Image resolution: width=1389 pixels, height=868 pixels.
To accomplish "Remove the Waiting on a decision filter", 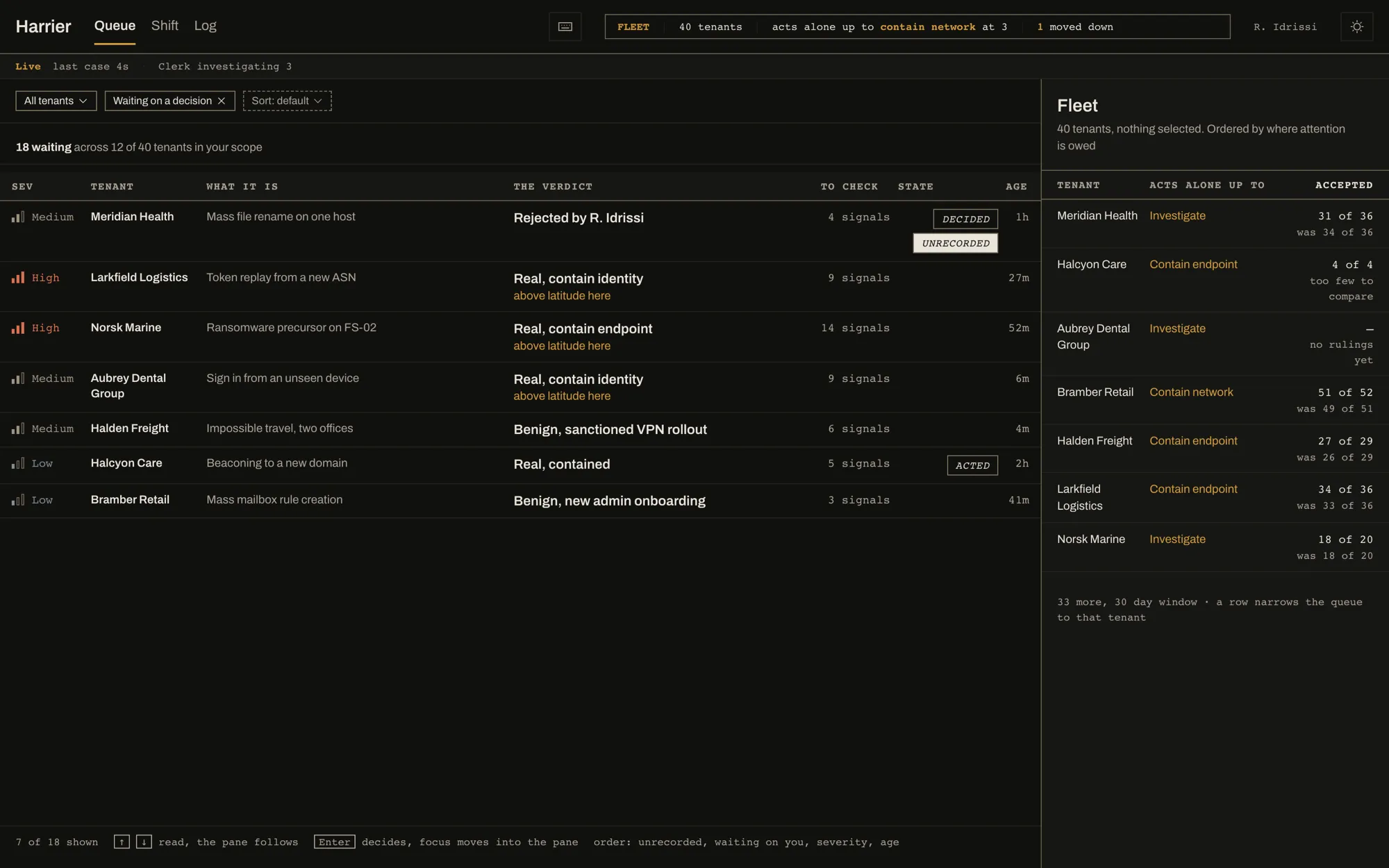I will pyautogui.click(x=222, y=101).
